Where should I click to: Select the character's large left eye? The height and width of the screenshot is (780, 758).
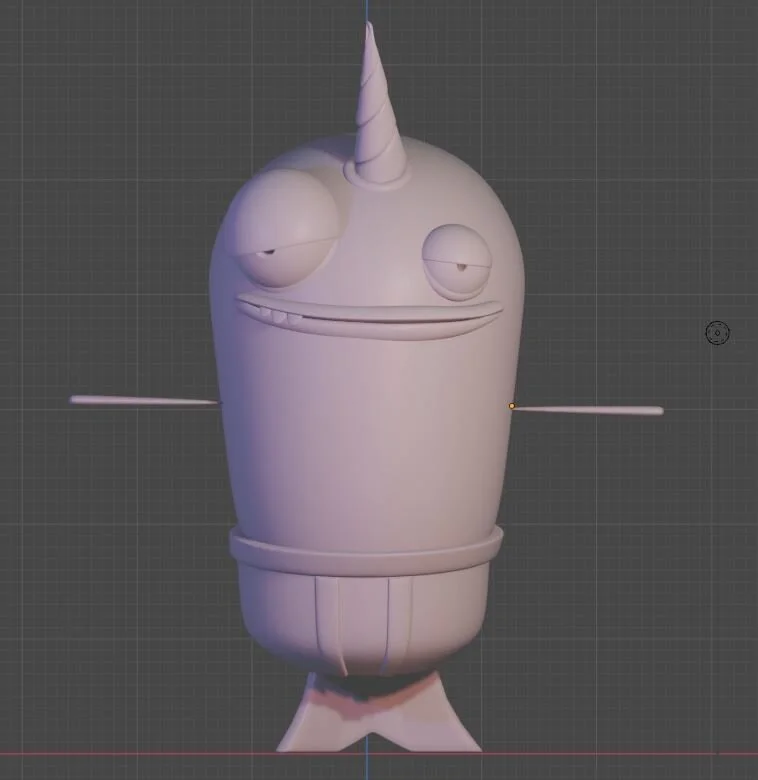[285, 228]
